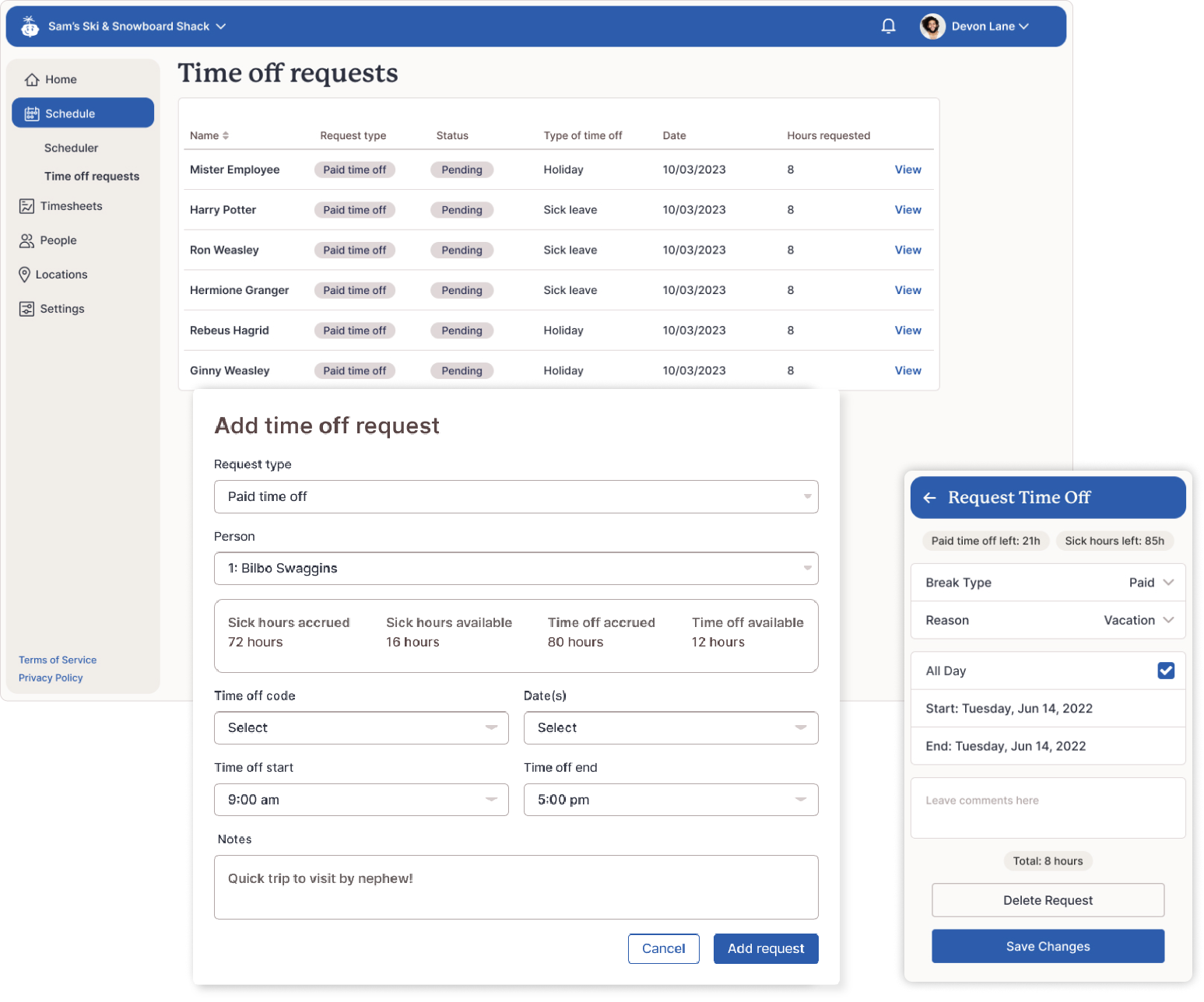Open the Person dropdown showing Bilbo Swaggins
The width and height of the screenshot is (1204, 1002).
[516, 569]
